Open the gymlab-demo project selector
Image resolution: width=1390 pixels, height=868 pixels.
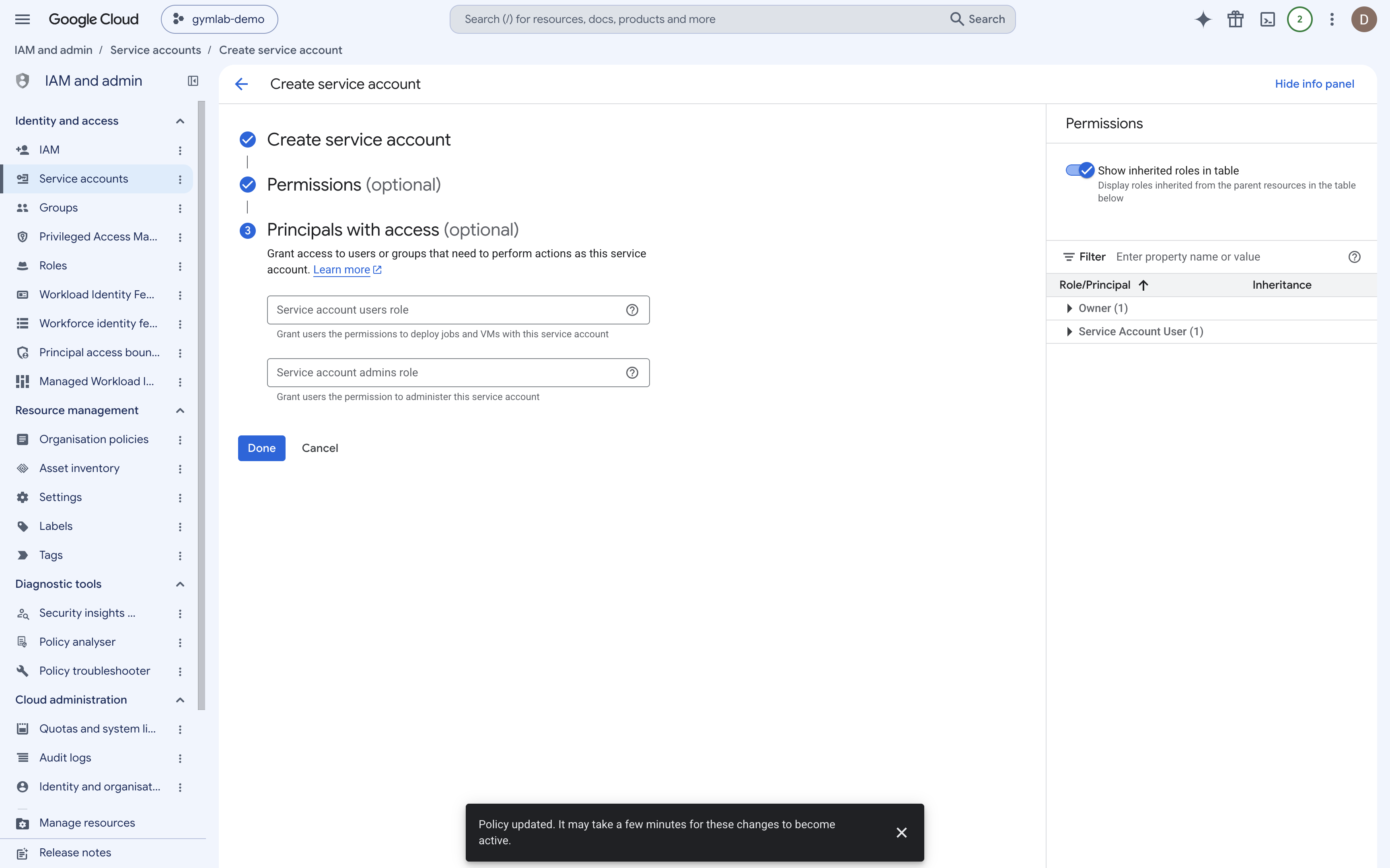[219, 19]
